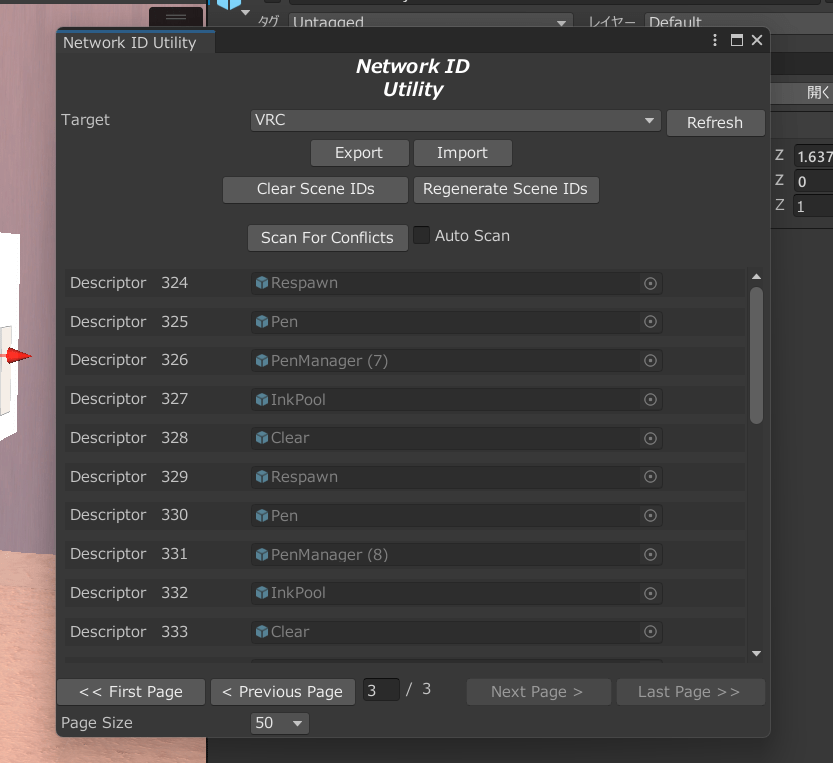Click object picker for Descriptor 326 PenManager (7)

[x=650, y=361]
